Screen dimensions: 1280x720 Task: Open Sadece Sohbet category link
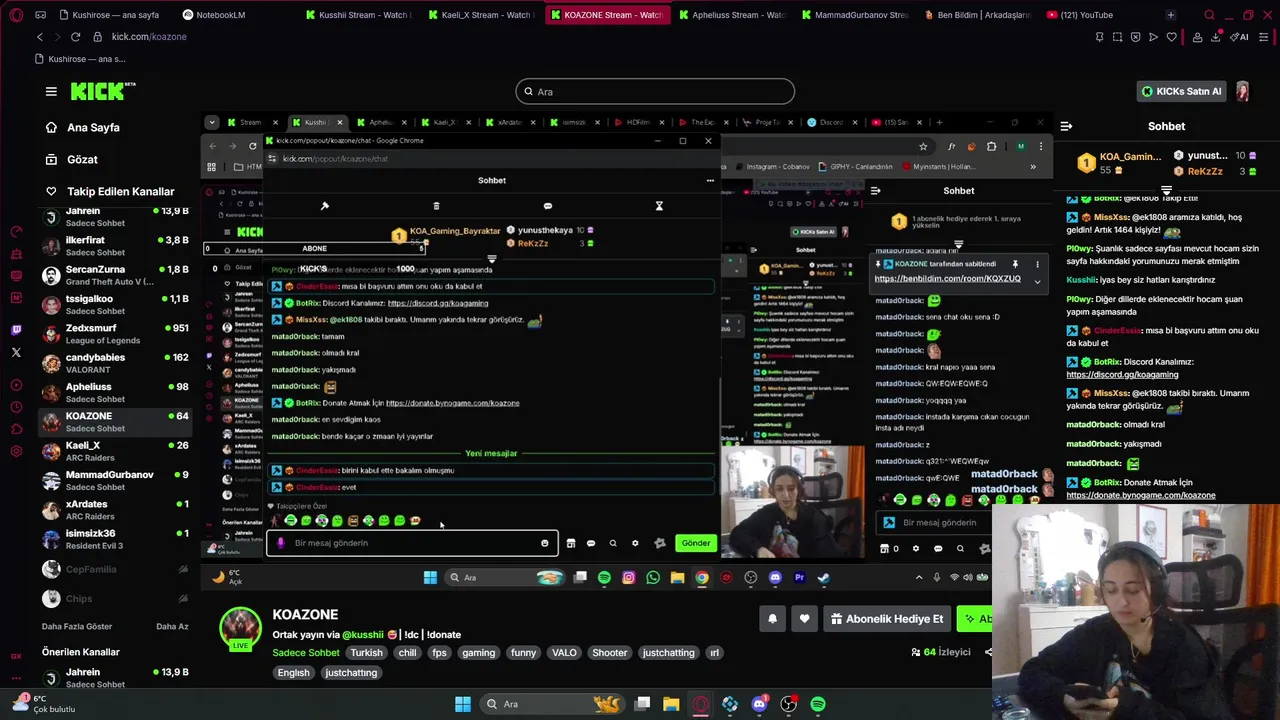(x=306, y=653)
